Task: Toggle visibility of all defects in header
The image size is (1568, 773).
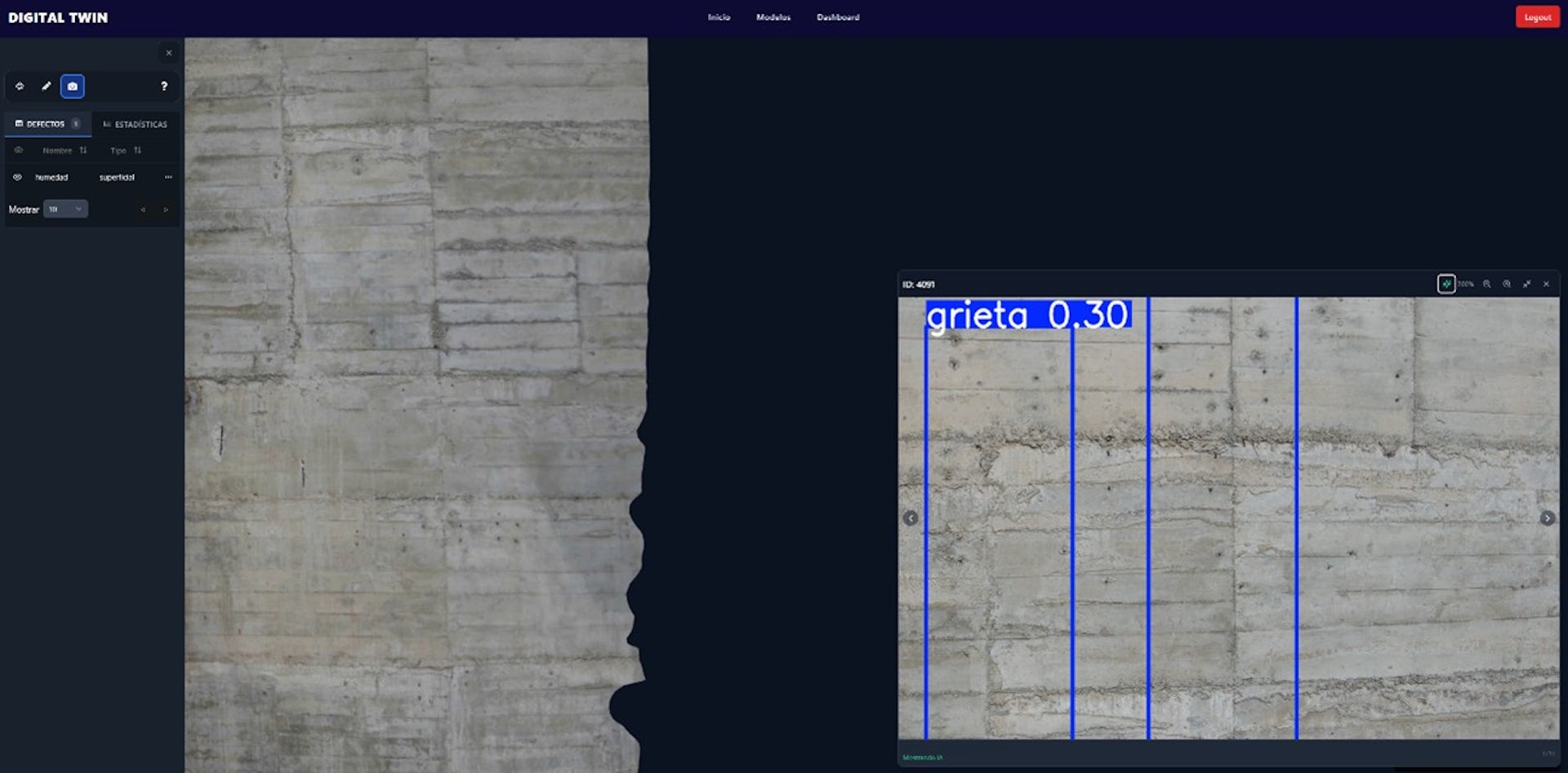Action: (x=18, y=150)
